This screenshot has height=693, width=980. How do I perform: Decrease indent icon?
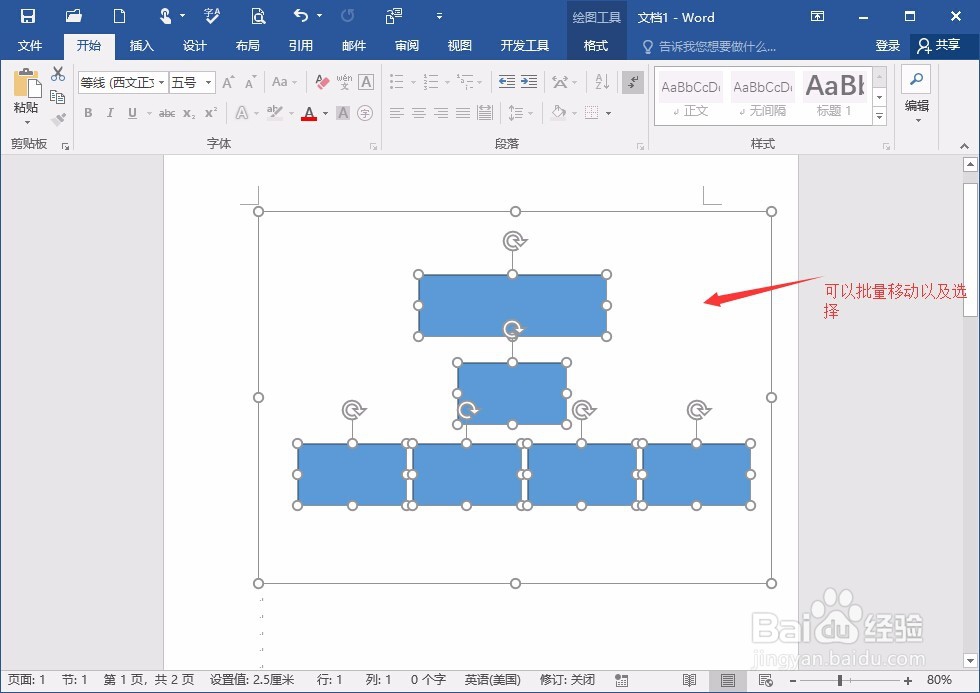pyautogui.click(x=507, y=81)
